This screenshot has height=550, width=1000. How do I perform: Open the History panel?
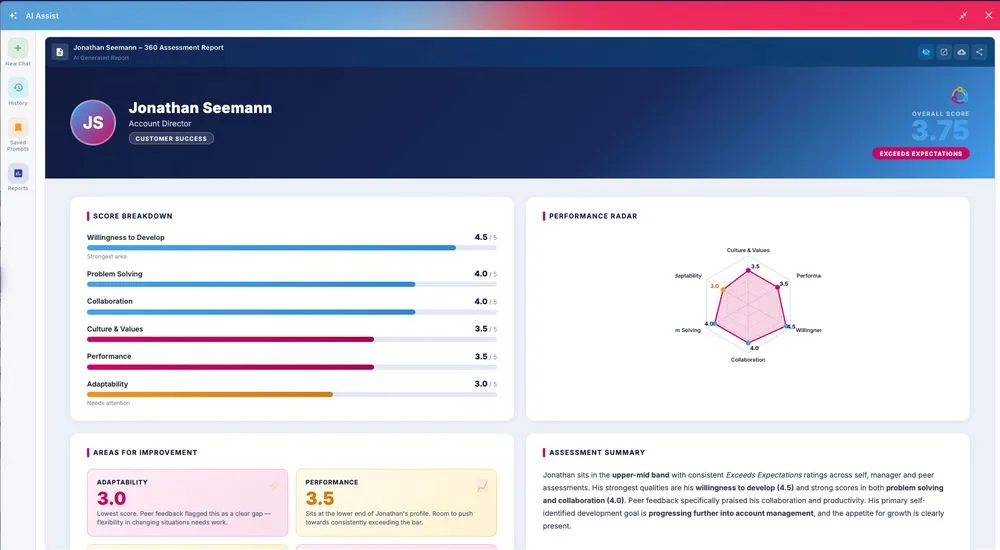coord(18,88)
